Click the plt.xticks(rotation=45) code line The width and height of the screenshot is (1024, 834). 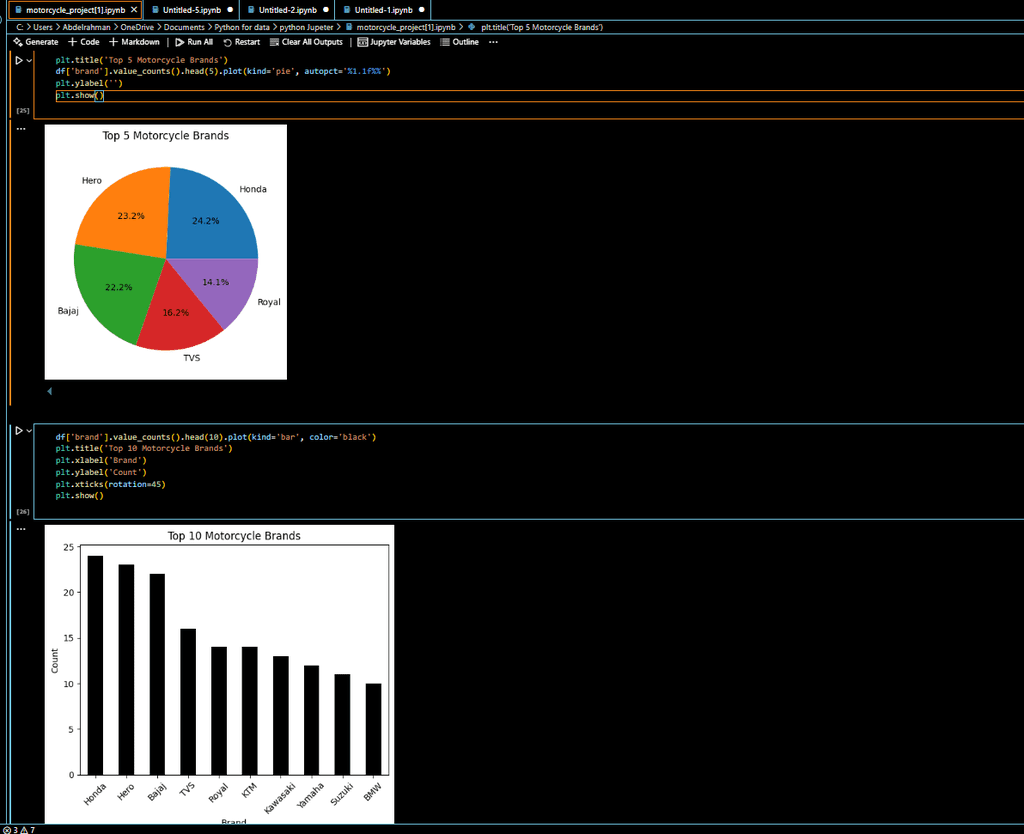[x=110, y=484]
